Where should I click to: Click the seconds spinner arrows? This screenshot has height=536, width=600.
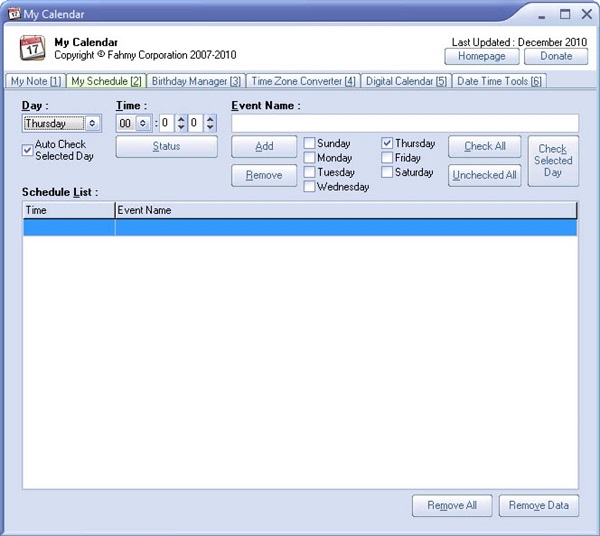(x=210, y=124)
